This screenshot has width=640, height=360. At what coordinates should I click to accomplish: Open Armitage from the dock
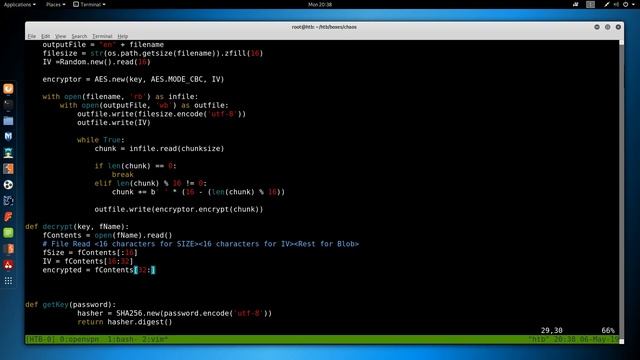8,153
